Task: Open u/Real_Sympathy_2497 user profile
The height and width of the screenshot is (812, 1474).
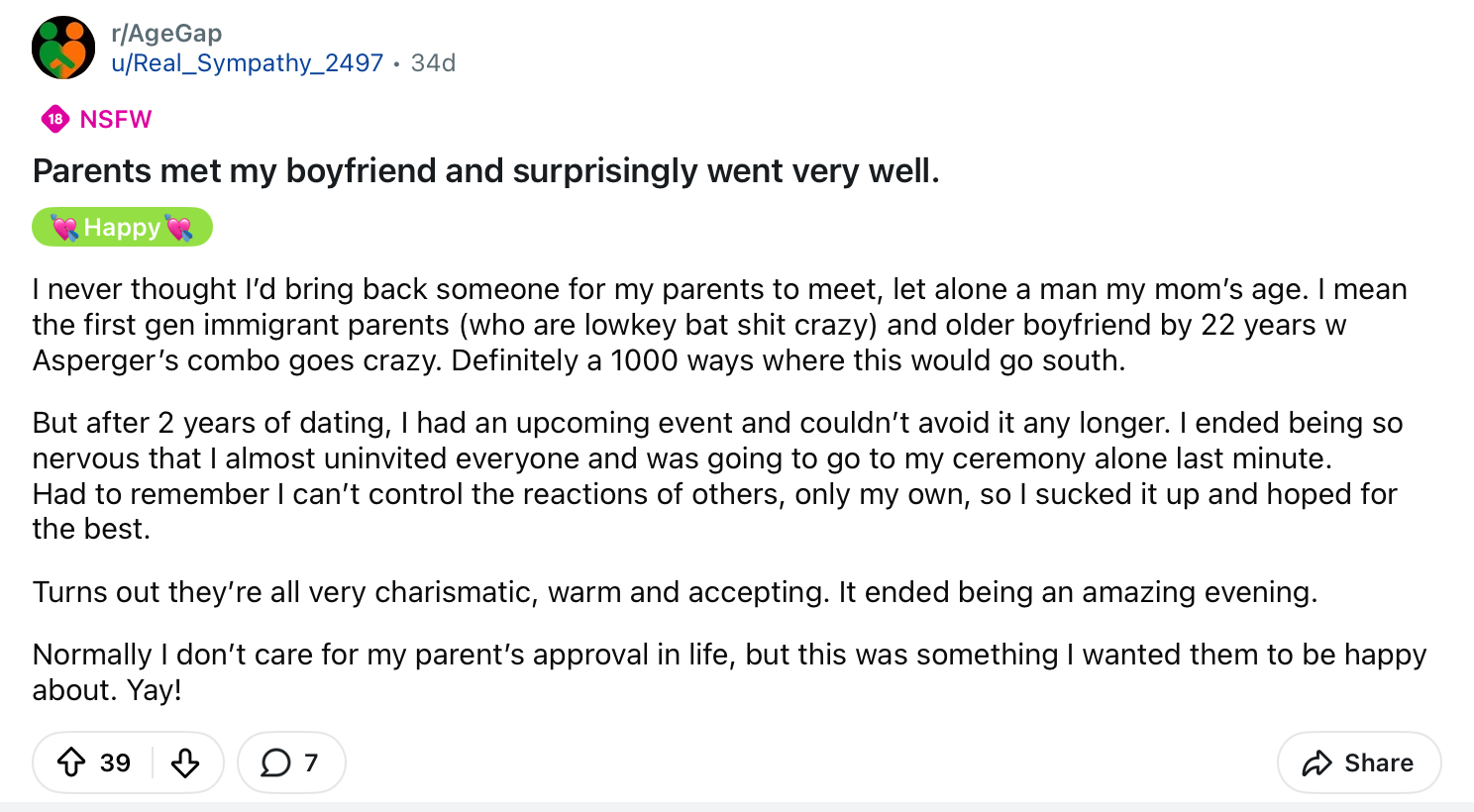Action: coord(247,63)
